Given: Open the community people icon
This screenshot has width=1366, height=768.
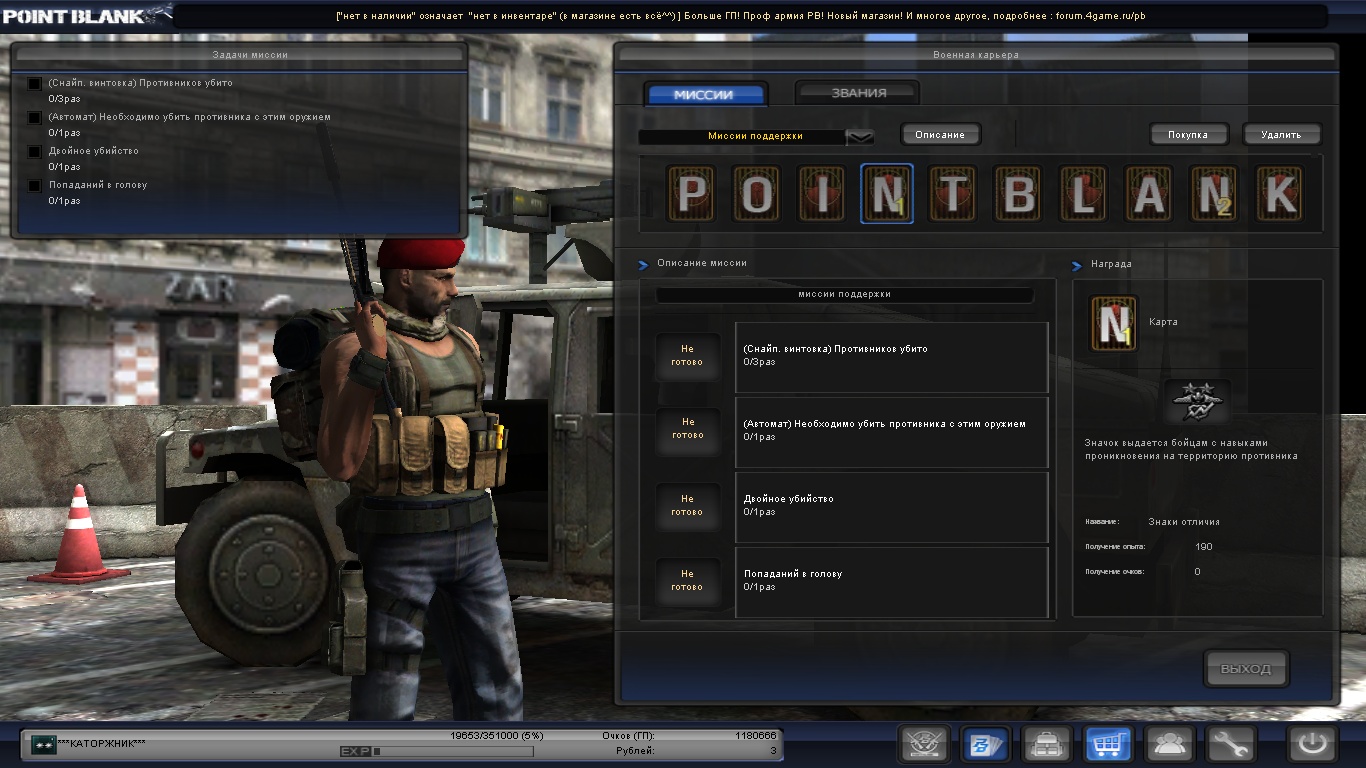Looking at the screenshot, I should 1170,744.
